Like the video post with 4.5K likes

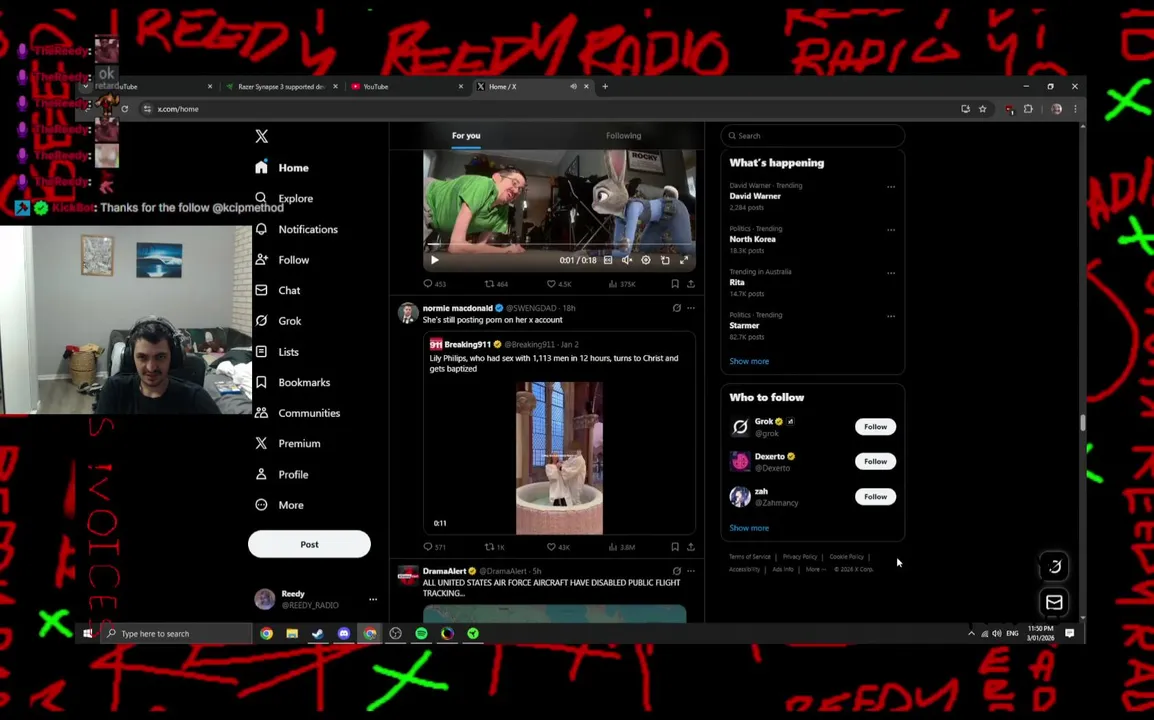559,283
